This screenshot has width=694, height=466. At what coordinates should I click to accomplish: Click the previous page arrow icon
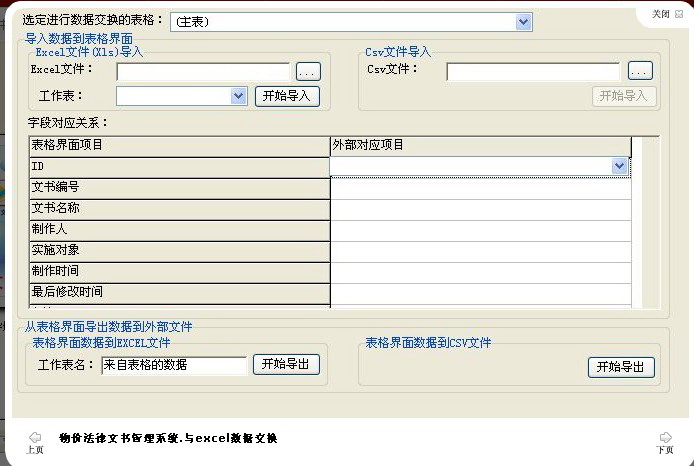coord(35,437)
